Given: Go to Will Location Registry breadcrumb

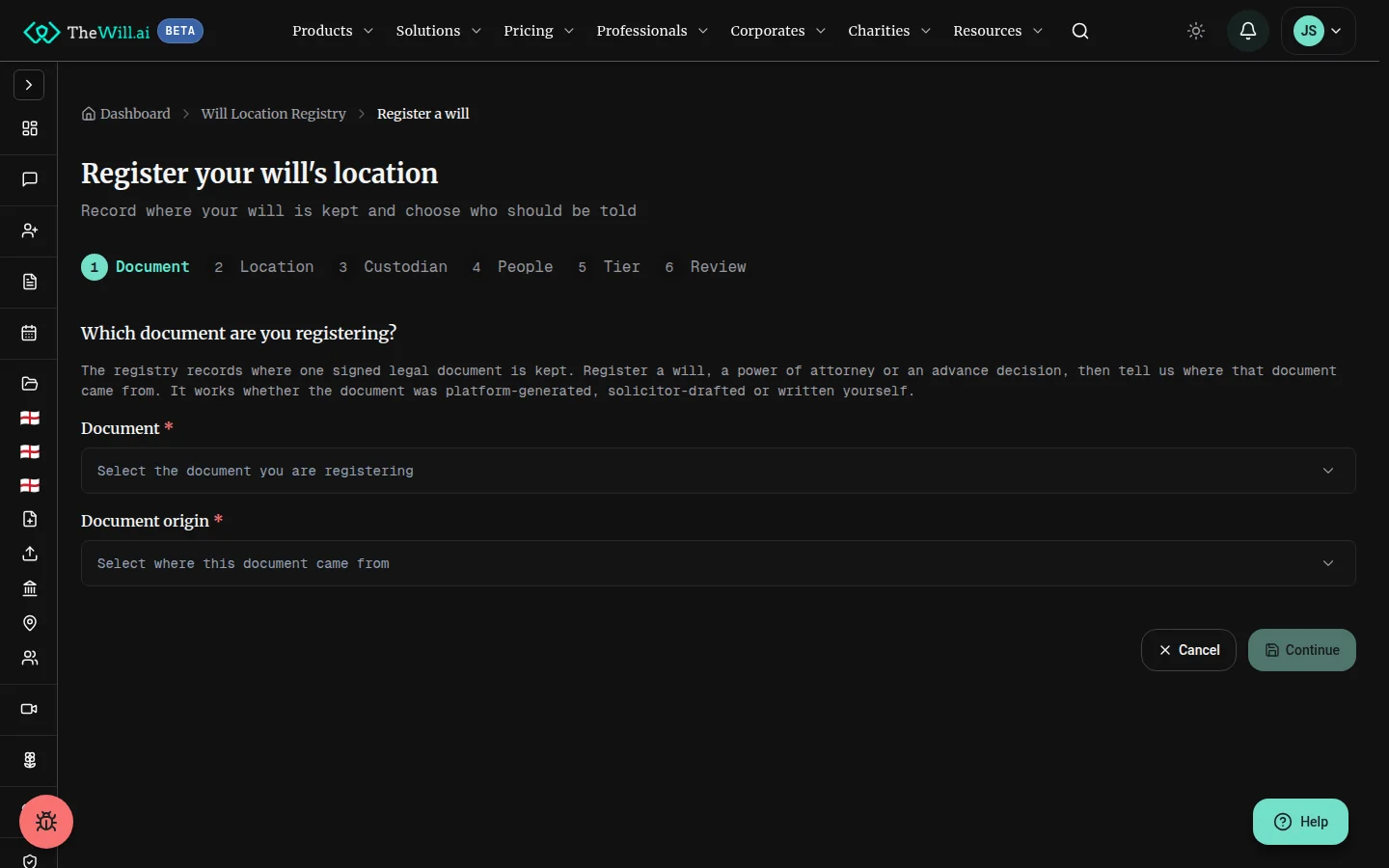Looking at the screenshot, I should (x=273, y=114).
